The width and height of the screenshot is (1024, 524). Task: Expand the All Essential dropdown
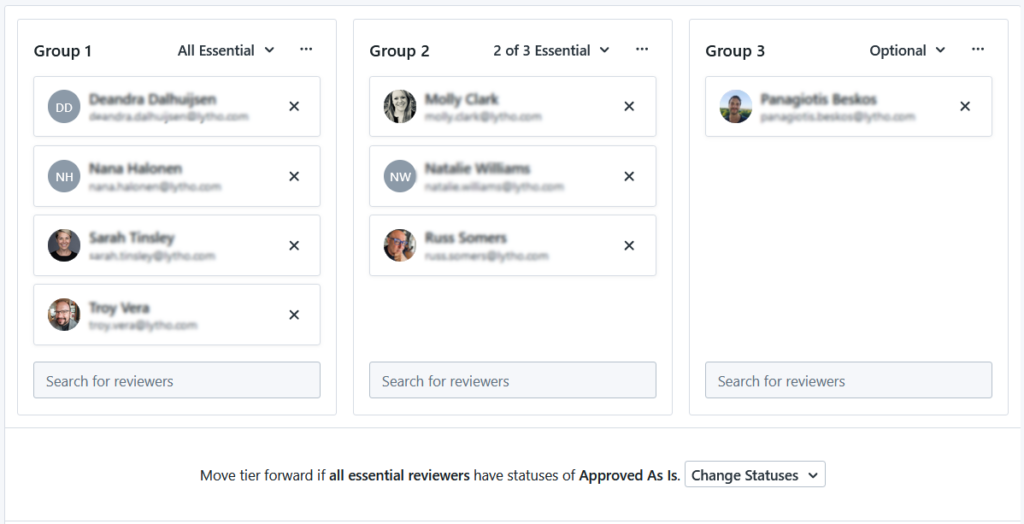click(x=226, y=50)
